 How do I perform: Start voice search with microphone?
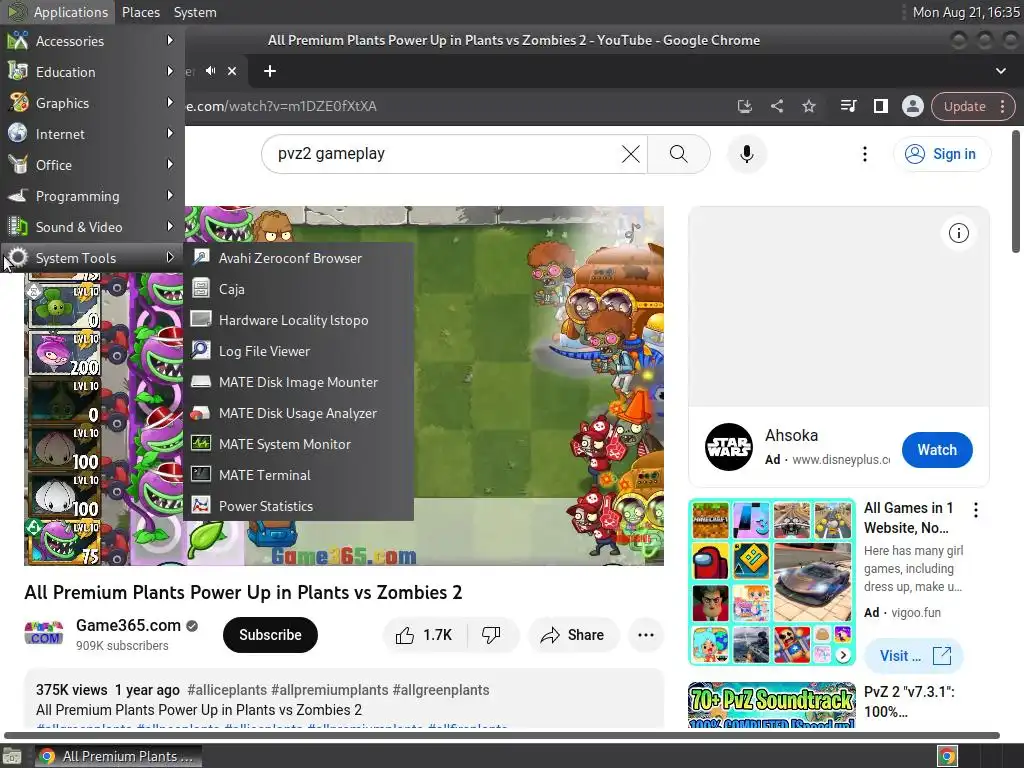tap(746, 154)
